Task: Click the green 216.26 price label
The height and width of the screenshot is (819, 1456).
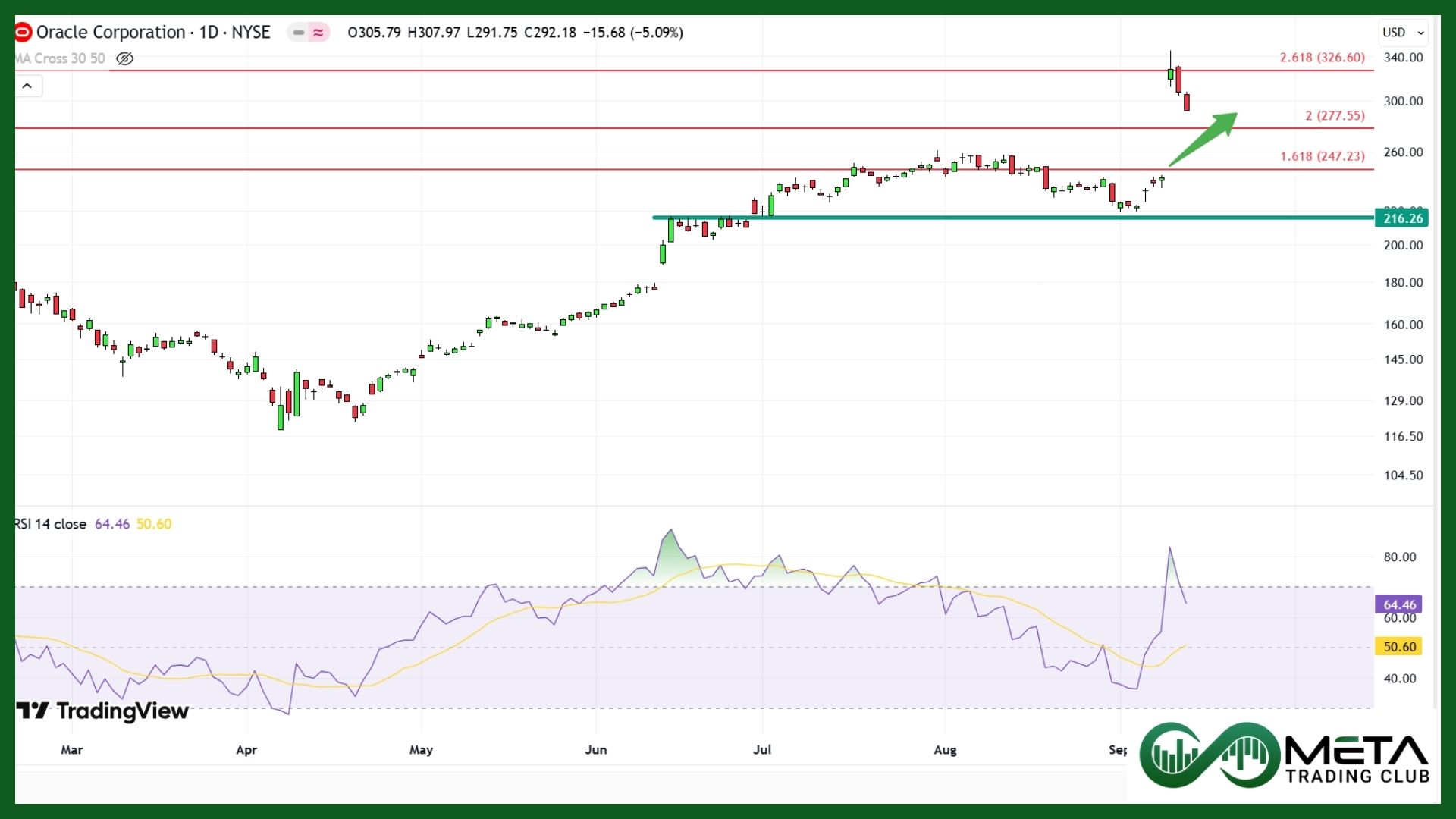Action: coord(1402,218)
